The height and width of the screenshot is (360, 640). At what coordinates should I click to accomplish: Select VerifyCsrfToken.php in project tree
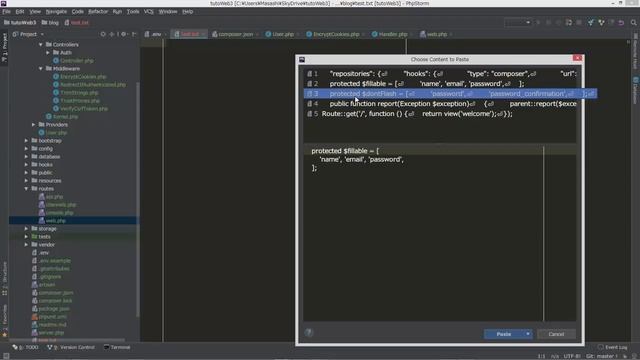pyautogui.click(x=84, y=109)
